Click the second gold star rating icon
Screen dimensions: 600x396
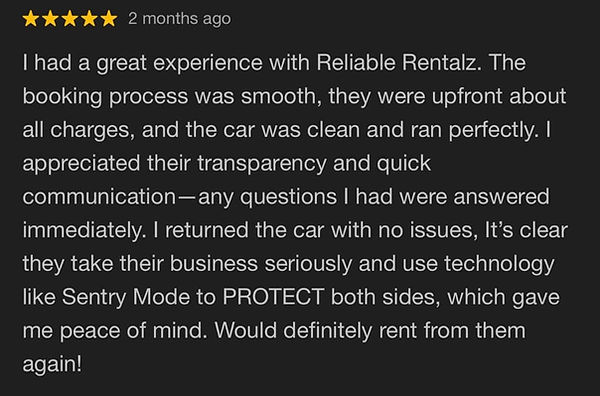[x=50, y=18]
